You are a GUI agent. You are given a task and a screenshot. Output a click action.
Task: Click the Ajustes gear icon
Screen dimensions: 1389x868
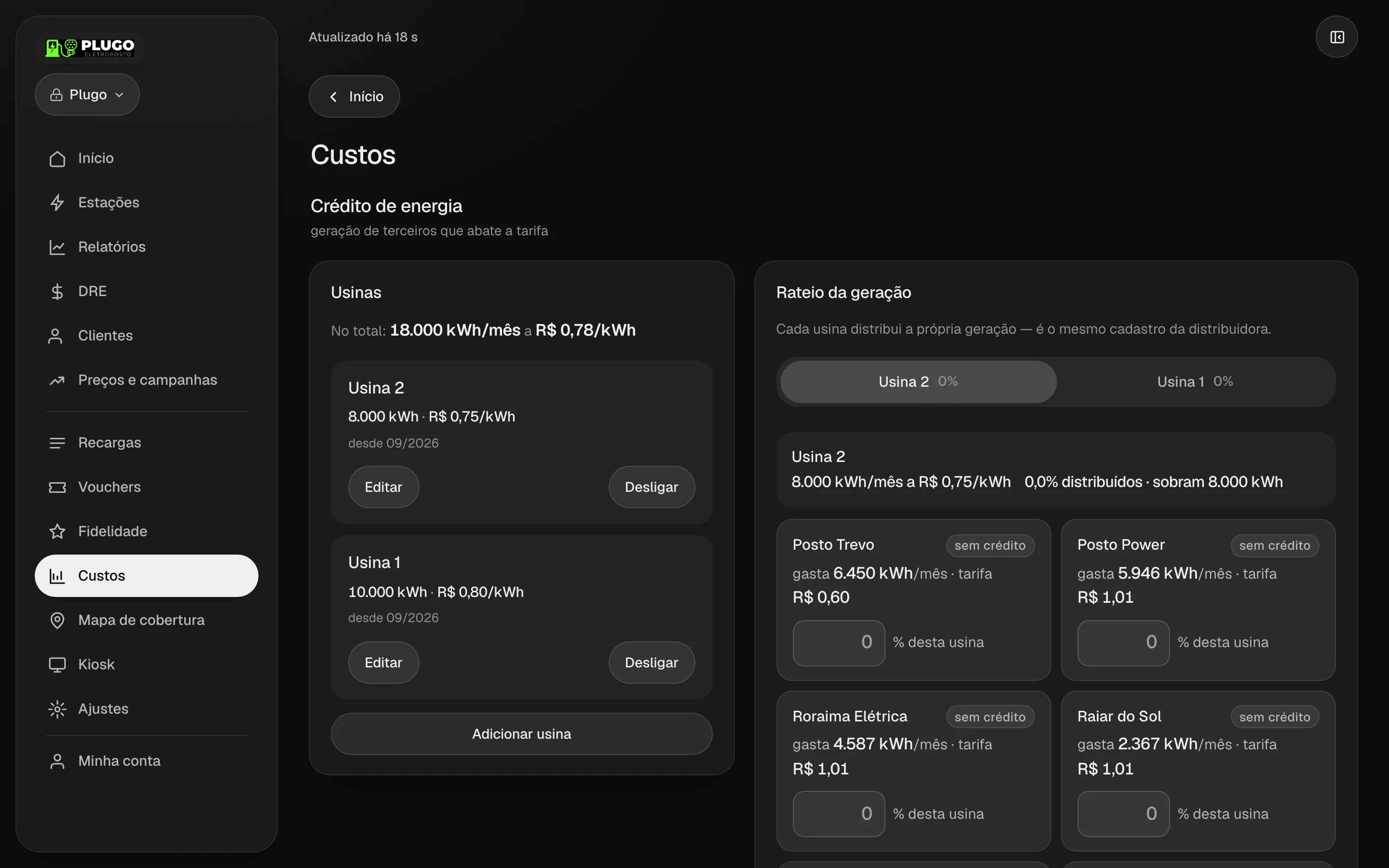[57, 709]
